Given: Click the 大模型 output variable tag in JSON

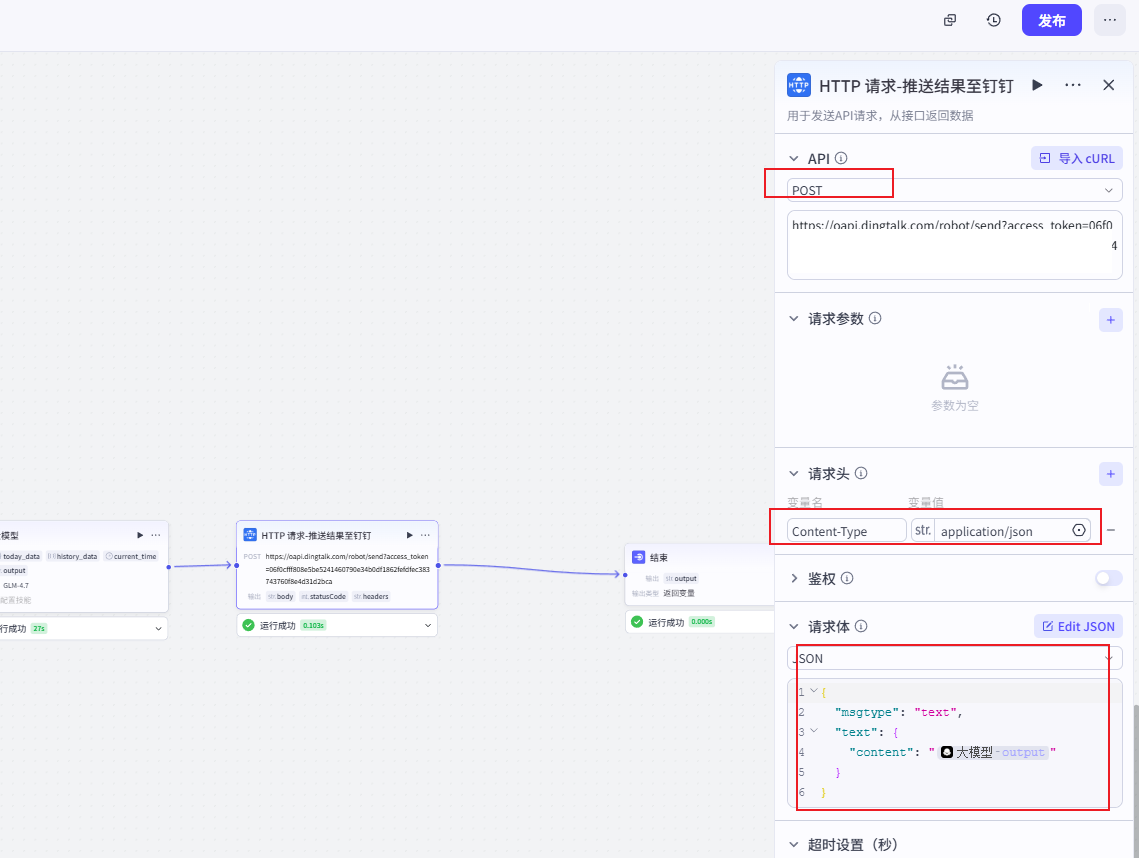Looking at the screenshot, I should click(x=993, y=752).
